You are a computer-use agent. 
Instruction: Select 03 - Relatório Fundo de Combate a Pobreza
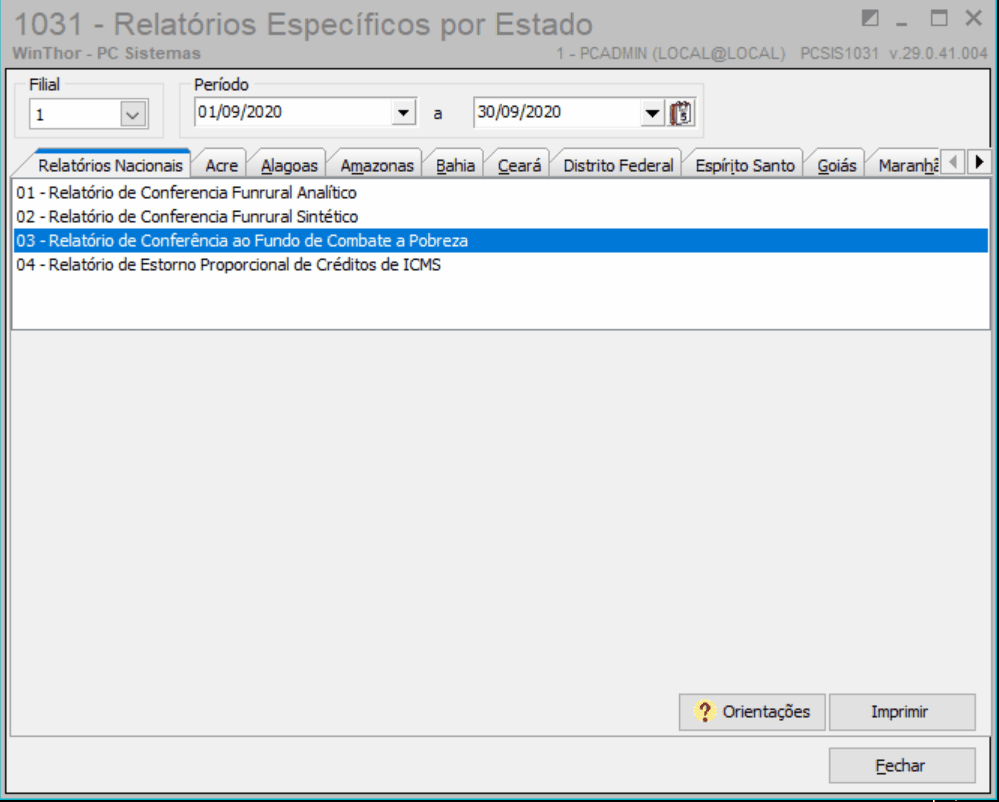coord(500,241)
